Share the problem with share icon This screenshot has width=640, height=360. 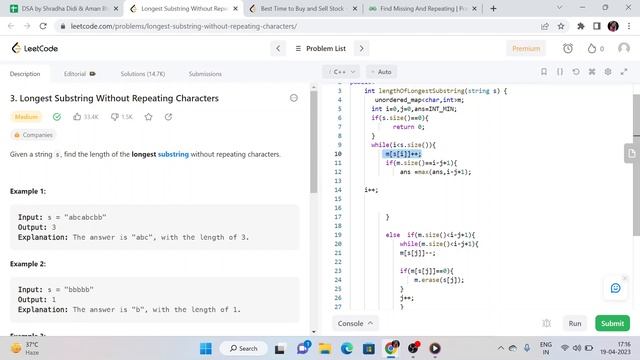[168, 117]
